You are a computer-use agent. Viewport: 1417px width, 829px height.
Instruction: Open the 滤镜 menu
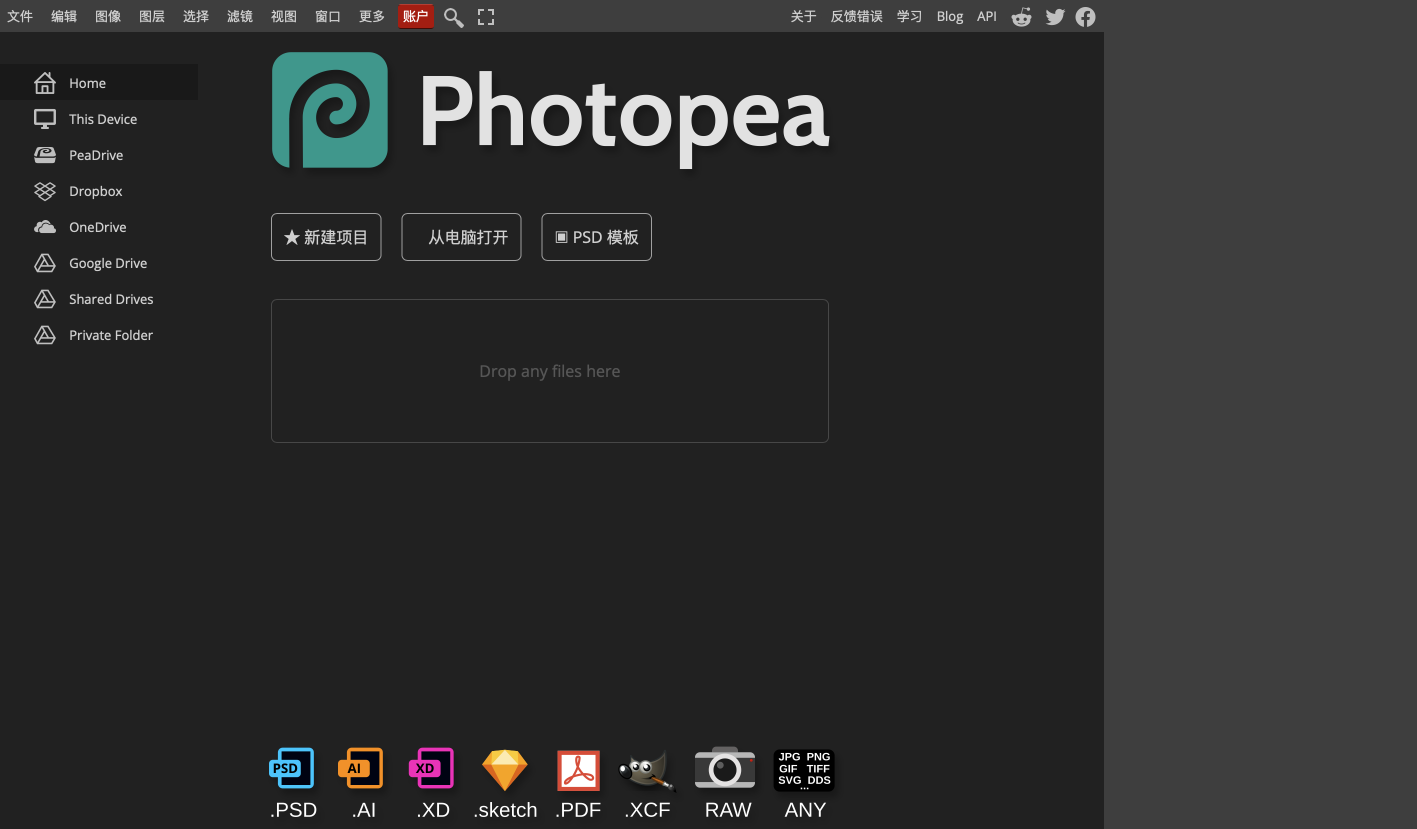(x=240, y=17)
